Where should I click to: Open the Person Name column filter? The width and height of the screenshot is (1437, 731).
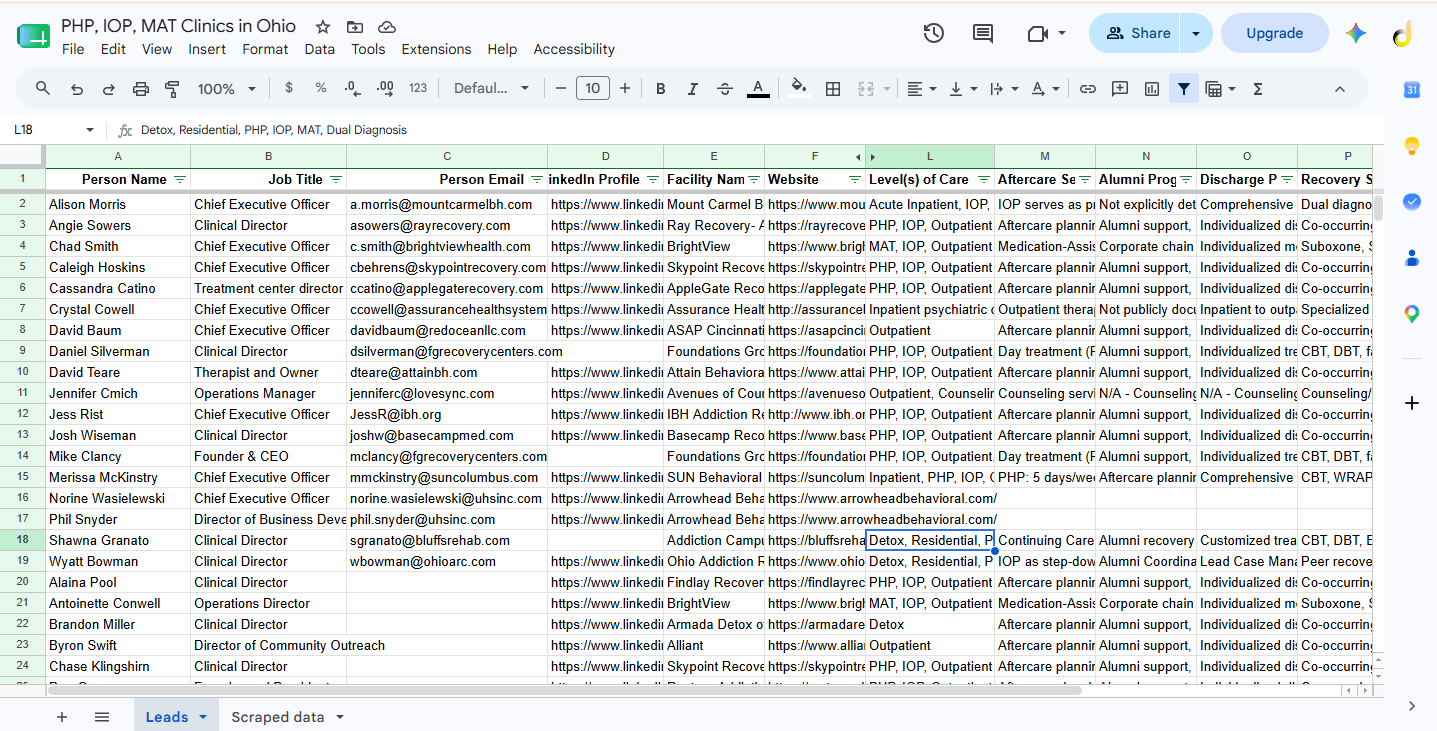[180, 179]
